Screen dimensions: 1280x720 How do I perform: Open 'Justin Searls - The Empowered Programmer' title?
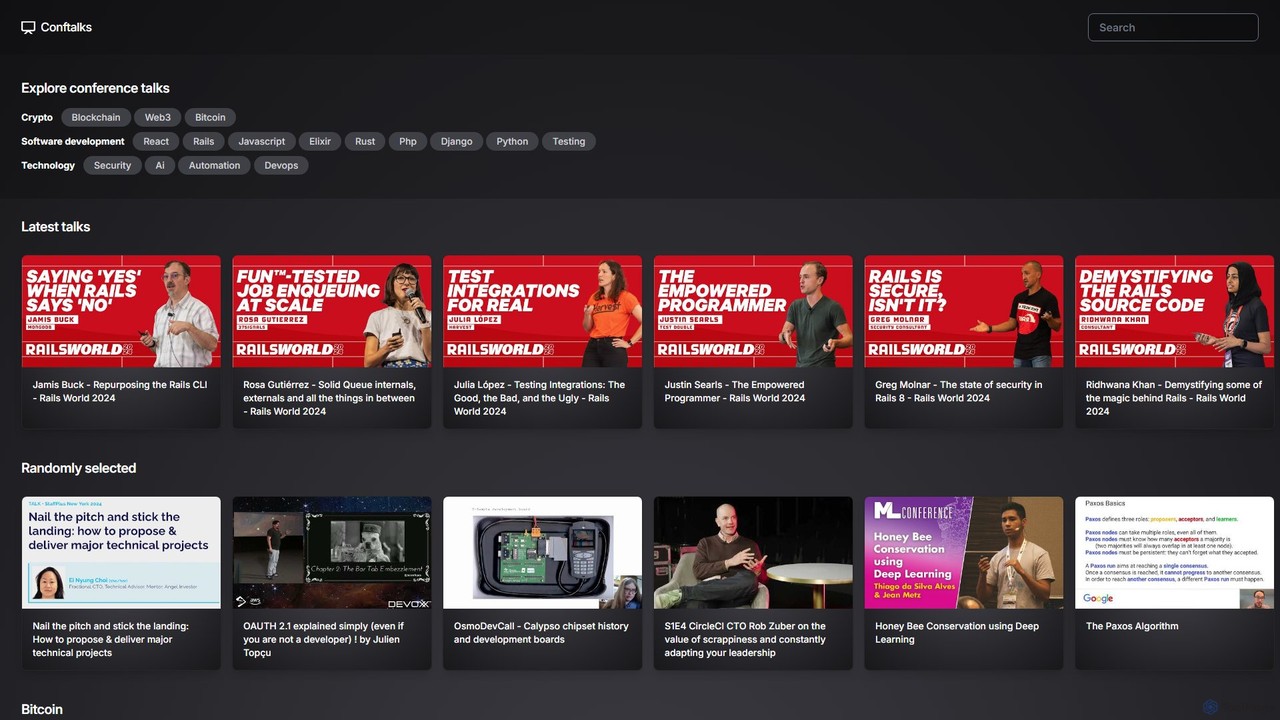click(x=735, y=391)
